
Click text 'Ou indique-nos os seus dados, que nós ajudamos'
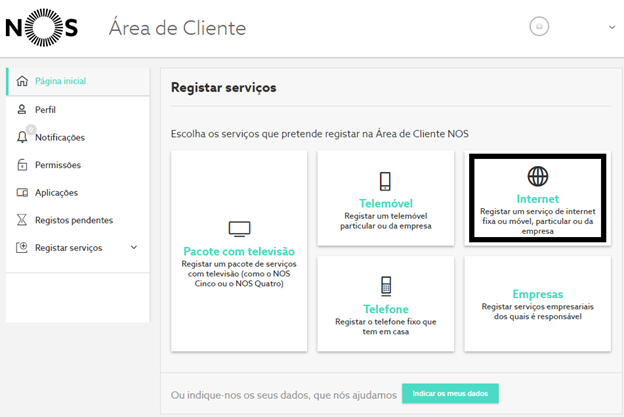284,395
